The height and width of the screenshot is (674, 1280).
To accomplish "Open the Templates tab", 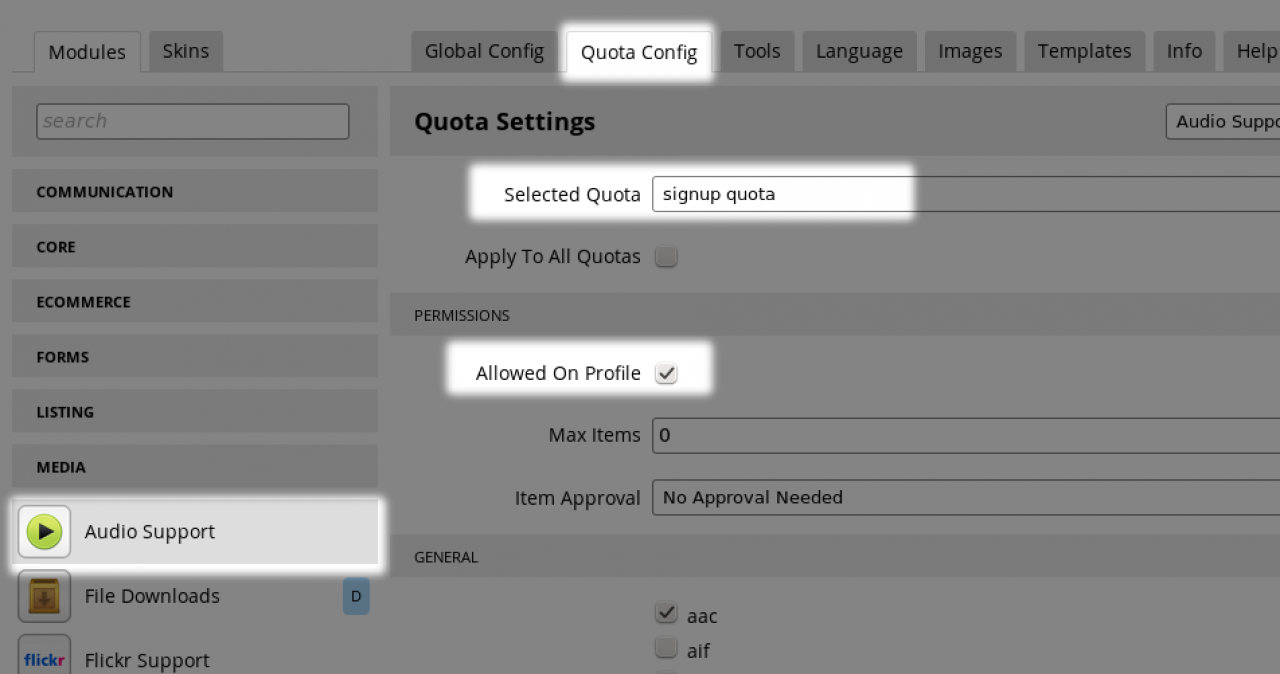I will 1084,51.
